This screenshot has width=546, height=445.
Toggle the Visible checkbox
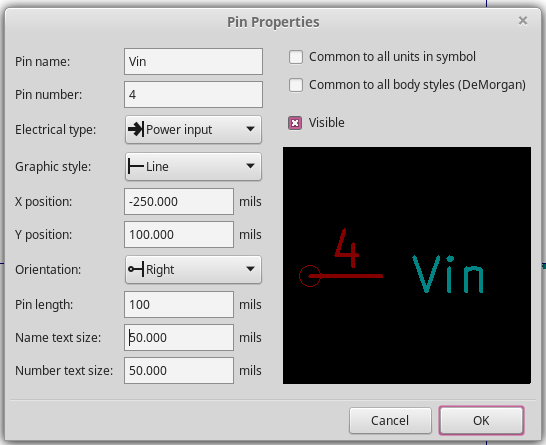point(295,123)
